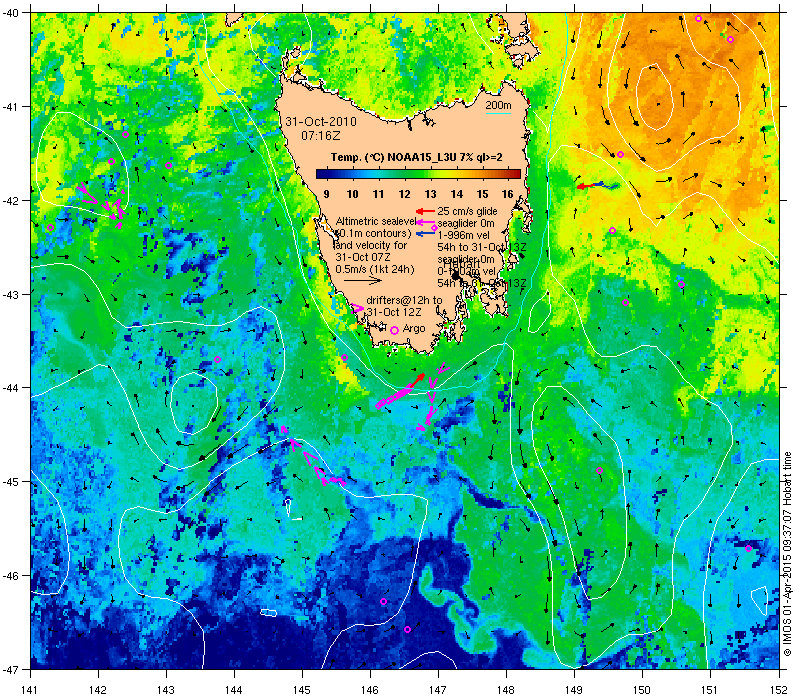
Task: Click color bar value '12'
Action: click(x=404, y=194)
